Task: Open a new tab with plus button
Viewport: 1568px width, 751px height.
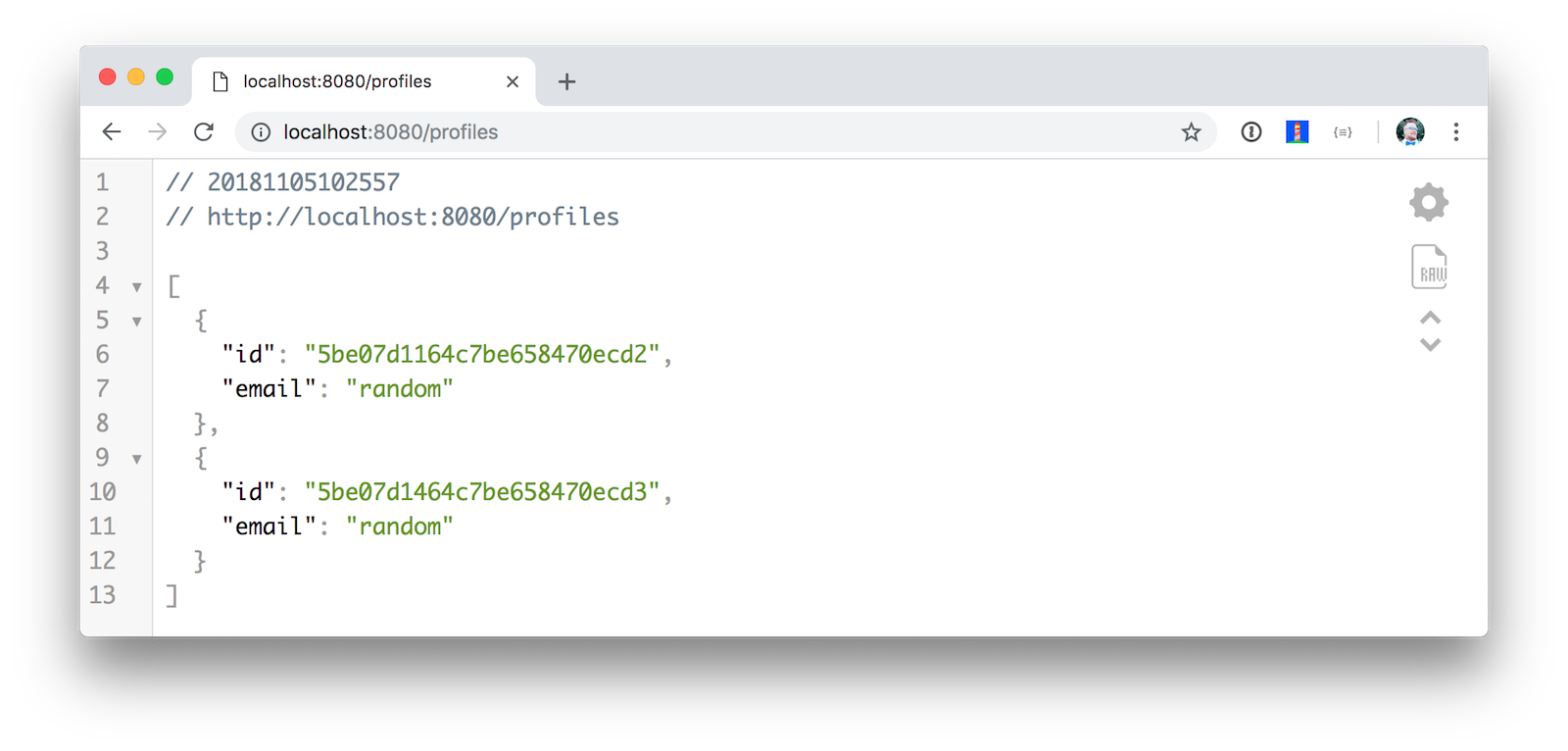Action: 566,81
